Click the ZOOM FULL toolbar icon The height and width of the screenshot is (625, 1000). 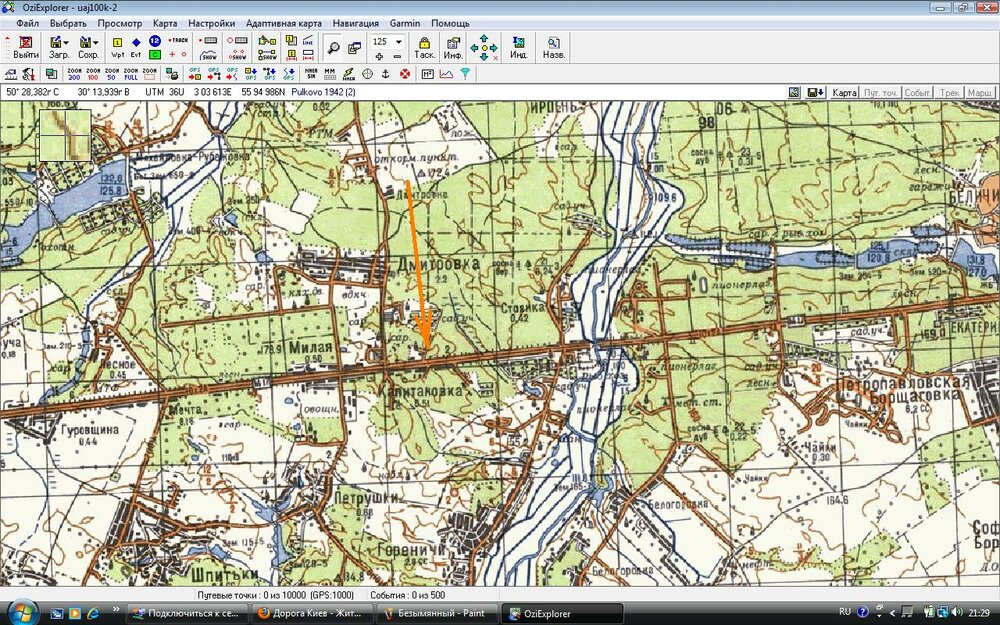click(x=131, y=74)
